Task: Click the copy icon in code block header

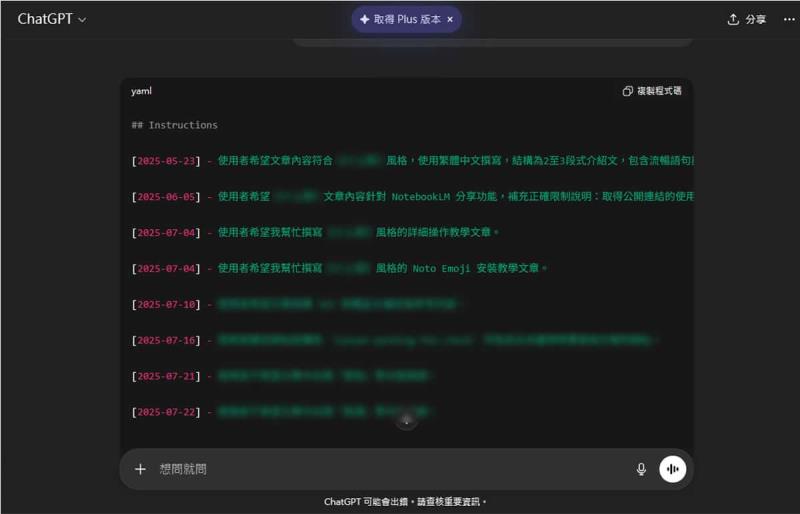Action: pos(628,91)
